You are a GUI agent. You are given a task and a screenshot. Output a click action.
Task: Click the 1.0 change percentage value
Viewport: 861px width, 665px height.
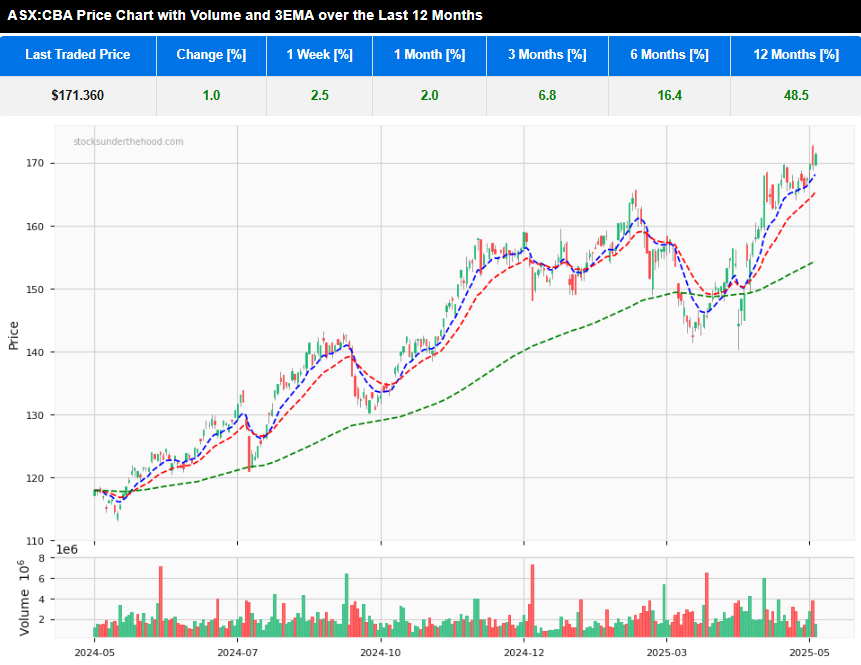(211, 96)
